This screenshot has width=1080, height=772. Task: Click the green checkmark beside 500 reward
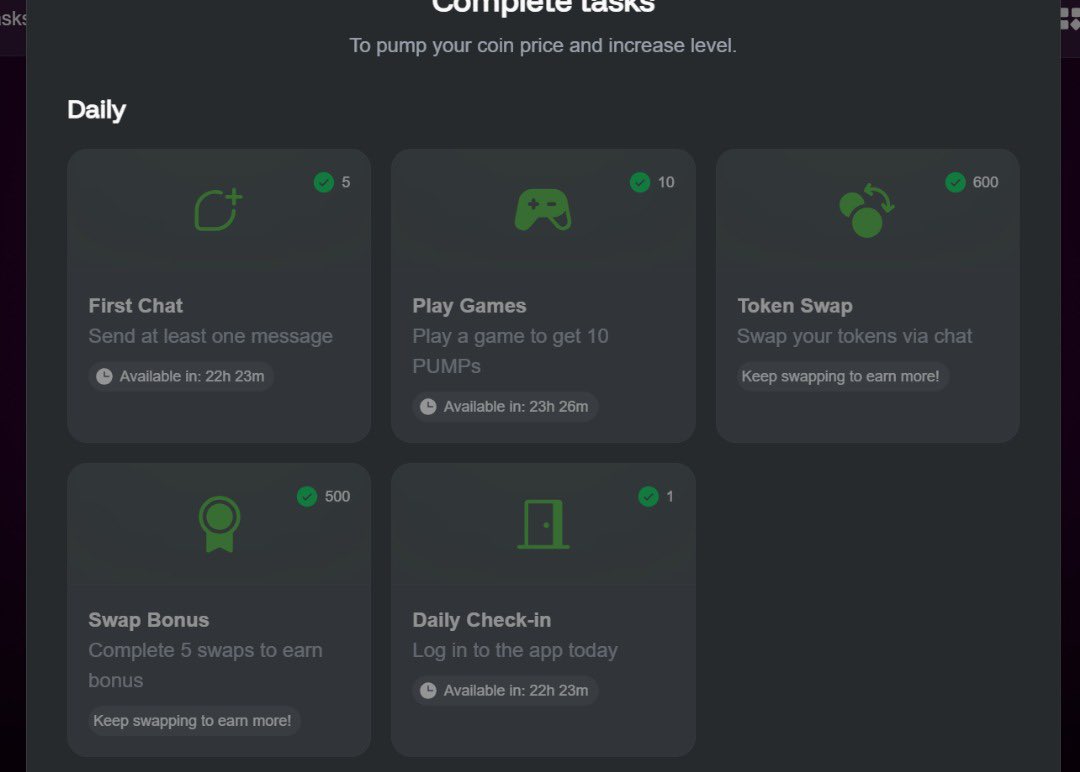tap(307, 496)
